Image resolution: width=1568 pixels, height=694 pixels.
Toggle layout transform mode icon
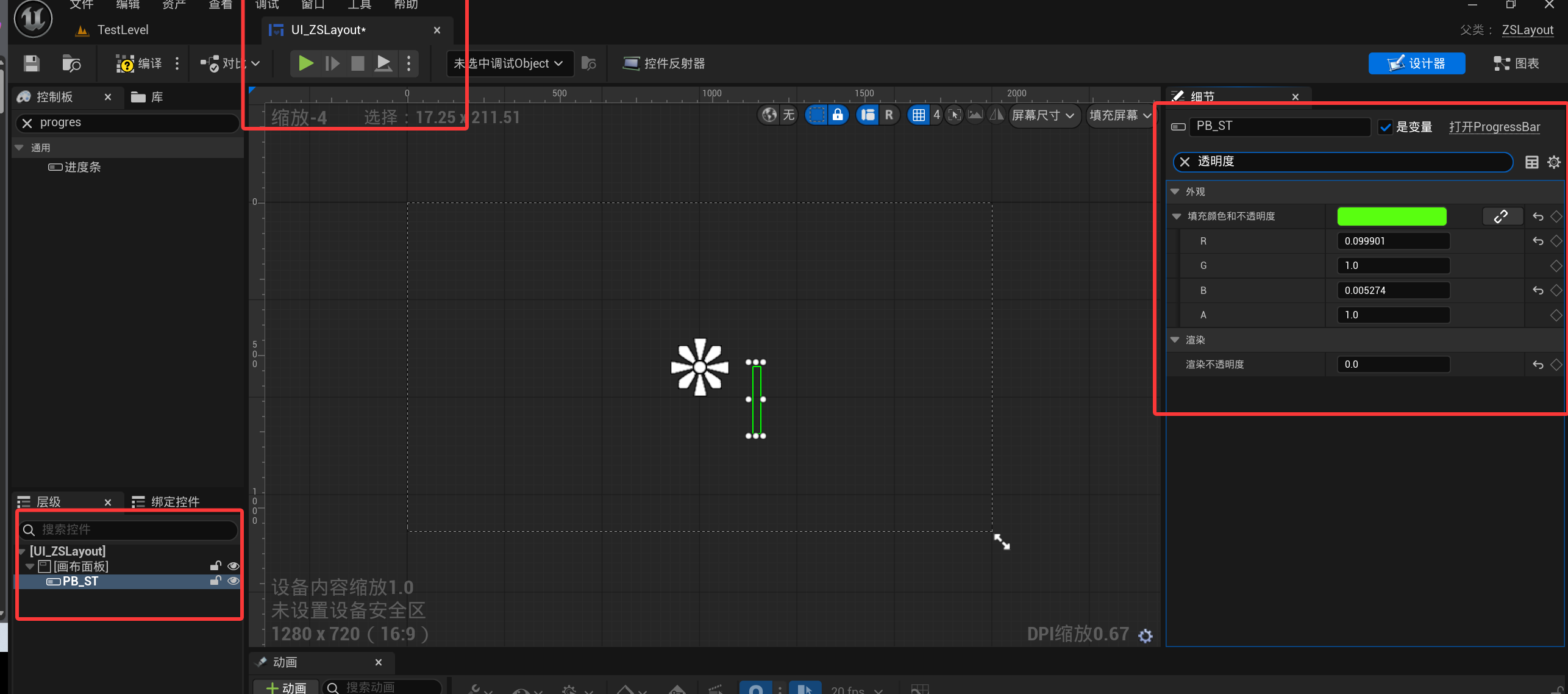[868, 115]
